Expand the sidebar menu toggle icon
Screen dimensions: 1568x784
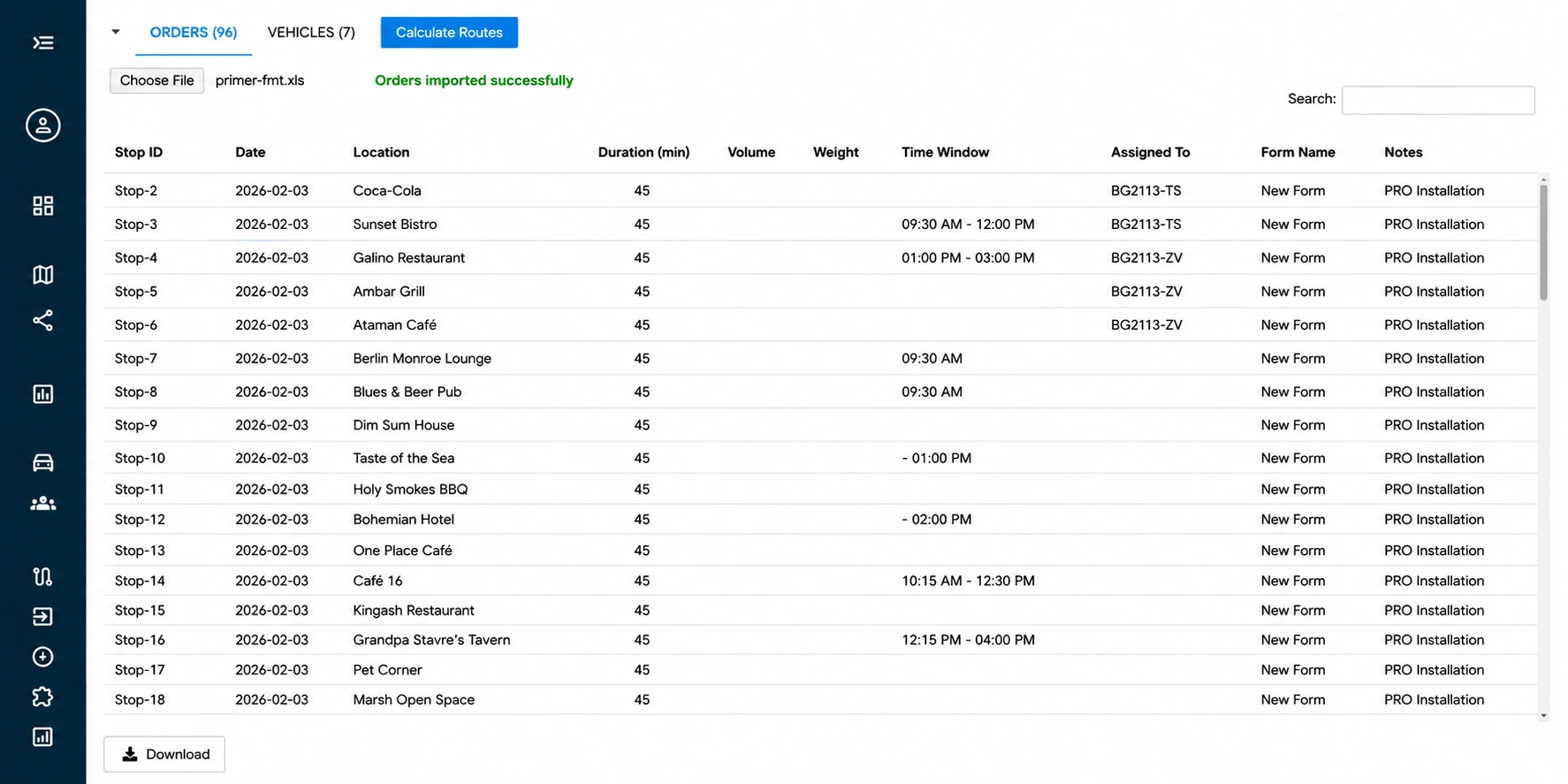point(42,42)
